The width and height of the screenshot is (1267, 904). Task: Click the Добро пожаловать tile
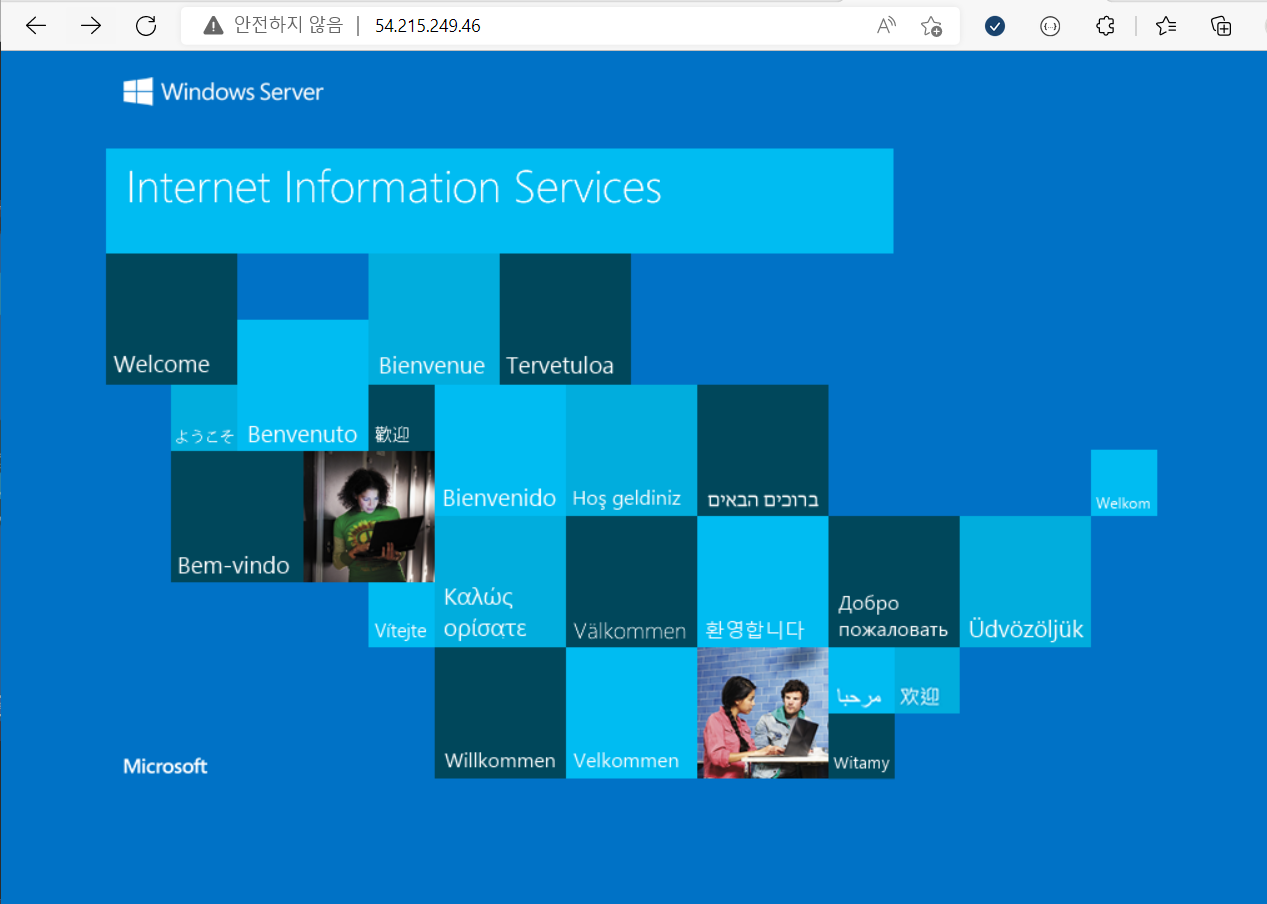(894, 581)
